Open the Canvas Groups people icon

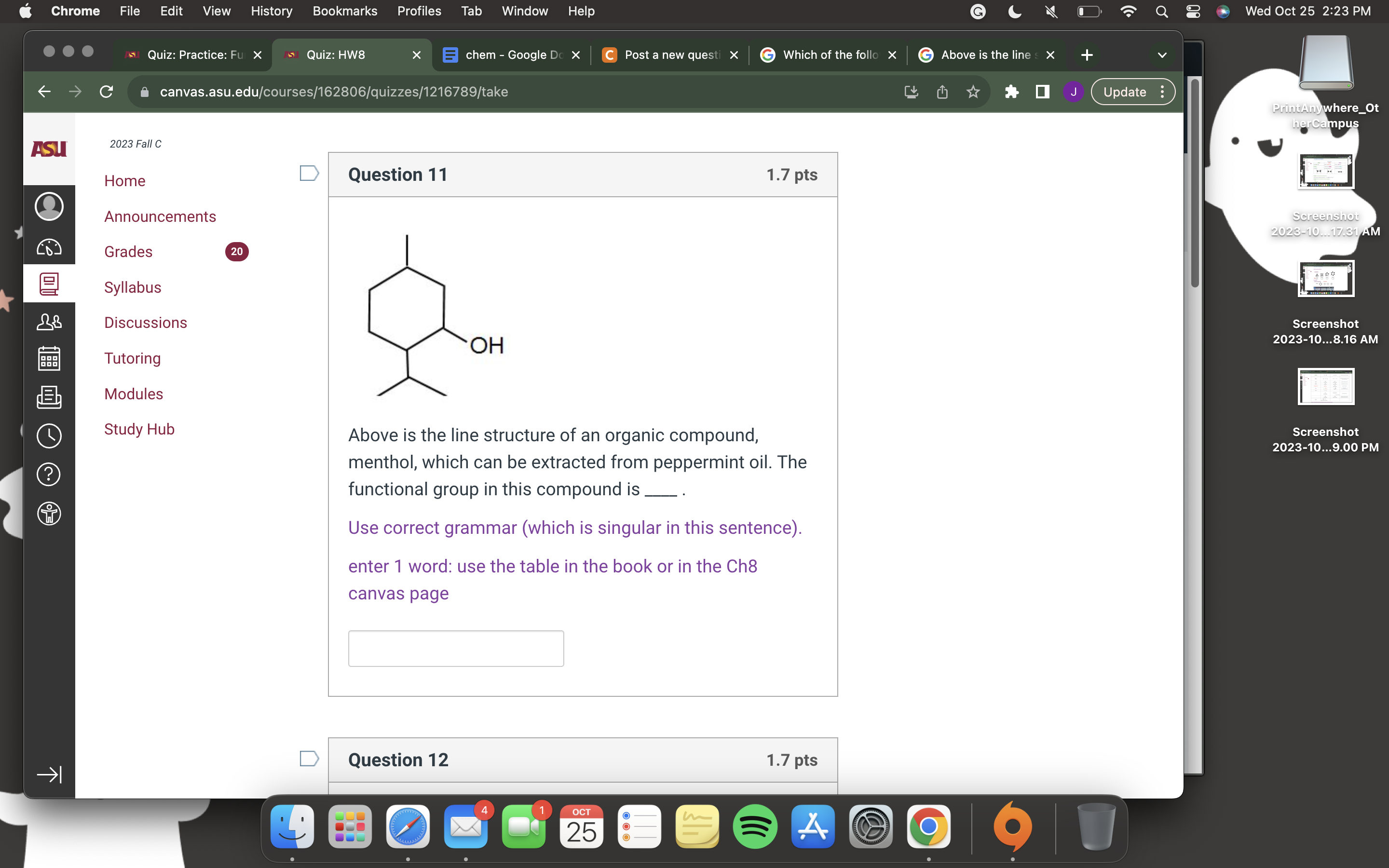click(x=49, y=322)
